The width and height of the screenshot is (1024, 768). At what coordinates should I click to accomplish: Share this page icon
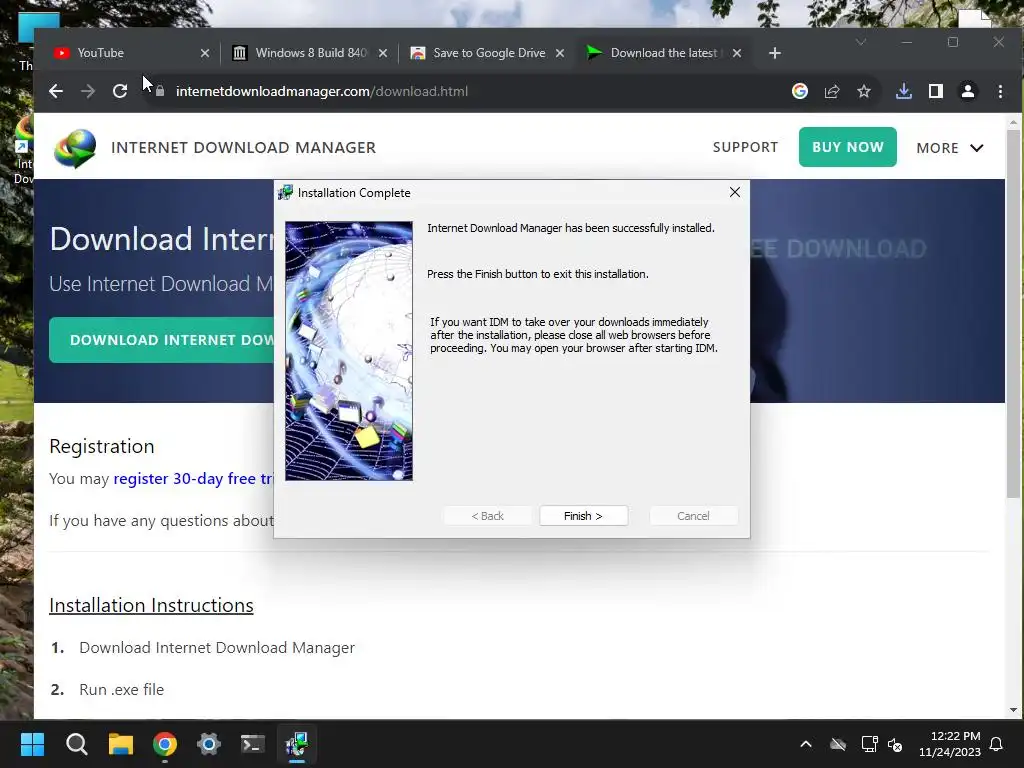point(832,91)
